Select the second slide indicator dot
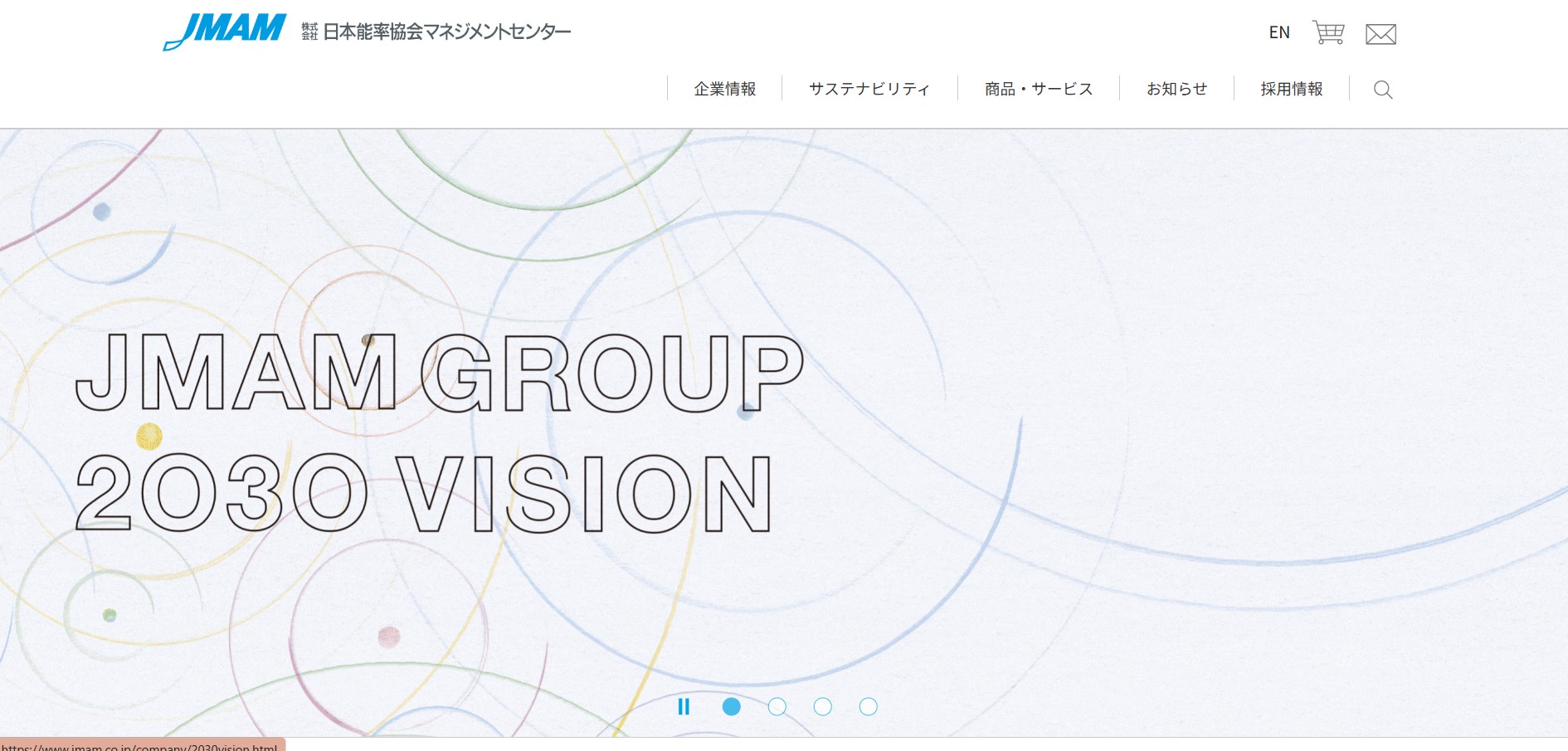 (777, 706)
